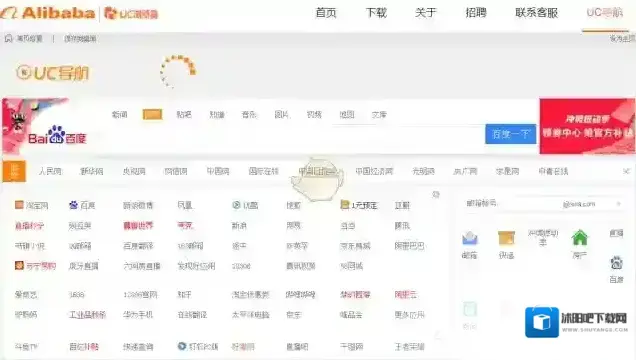Switch search category to 文库

click(x=379, y=115)
